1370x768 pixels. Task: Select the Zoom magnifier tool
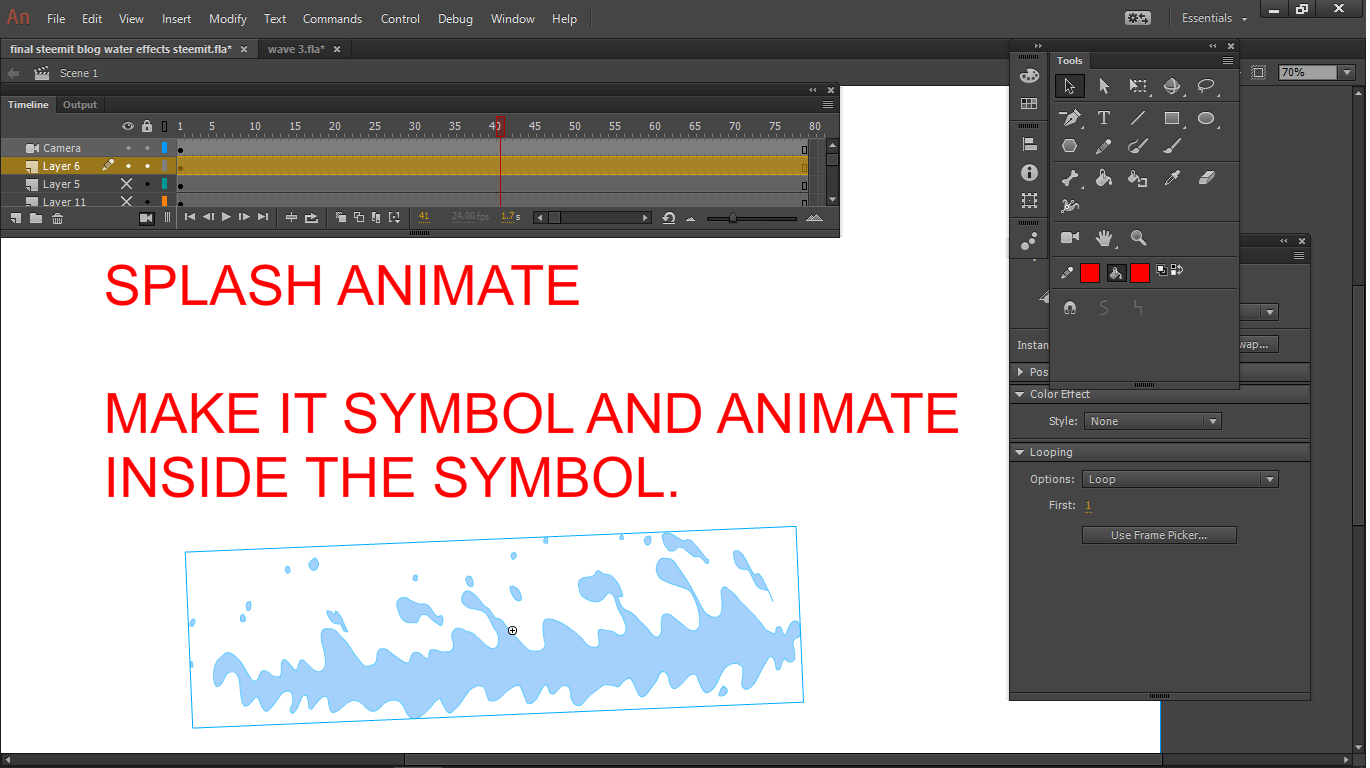(1138, 238)
